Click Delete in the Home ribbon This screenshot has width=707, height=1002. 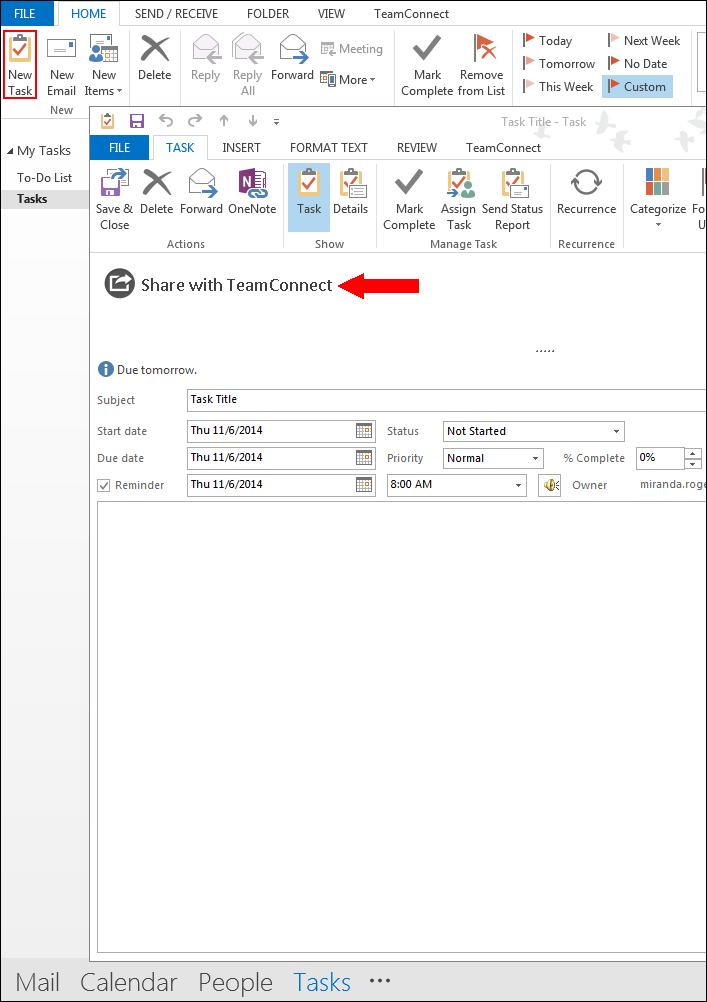(155, 59)
